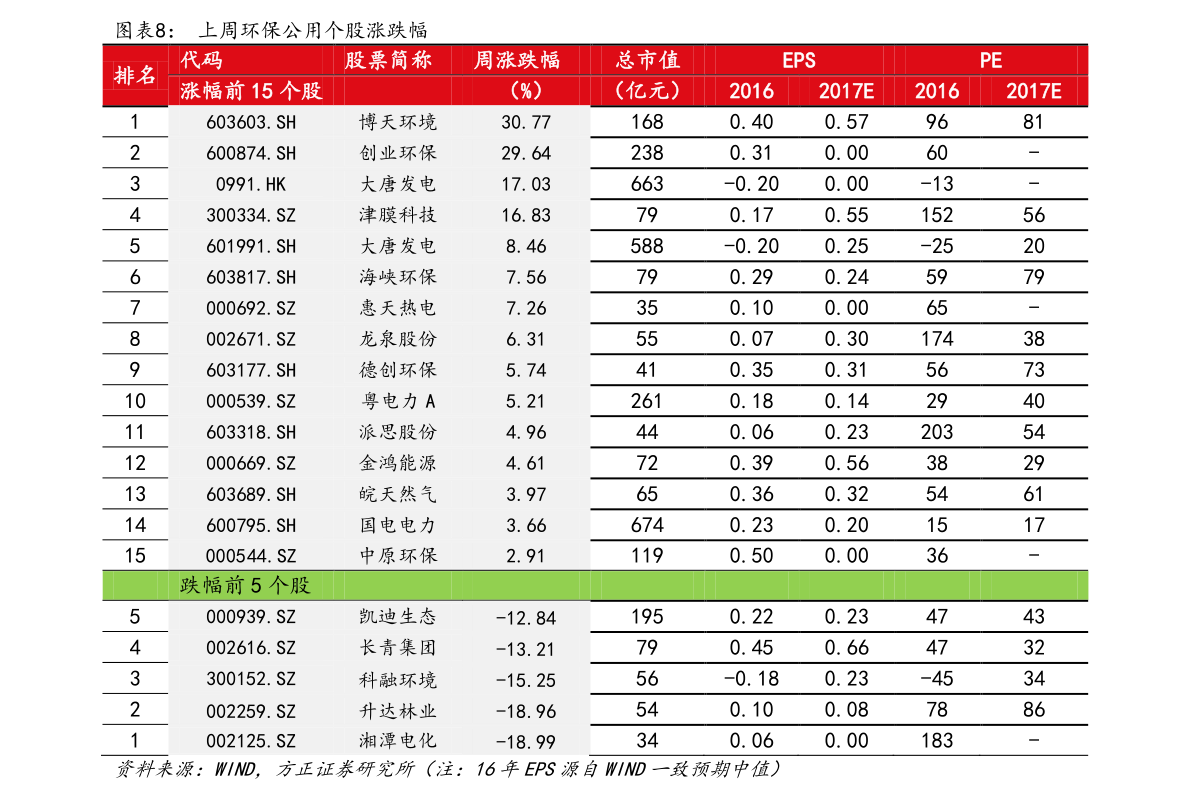
Task: Click stock name 湘潭电化
Action: (398, 741)
